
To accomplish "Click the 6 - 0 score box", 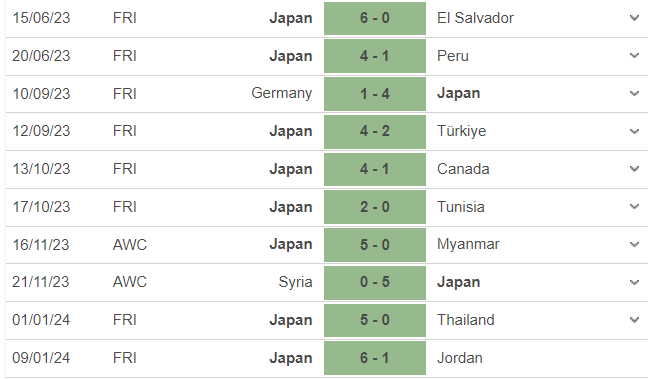I will pyautogui.click(x=375, y=18).
